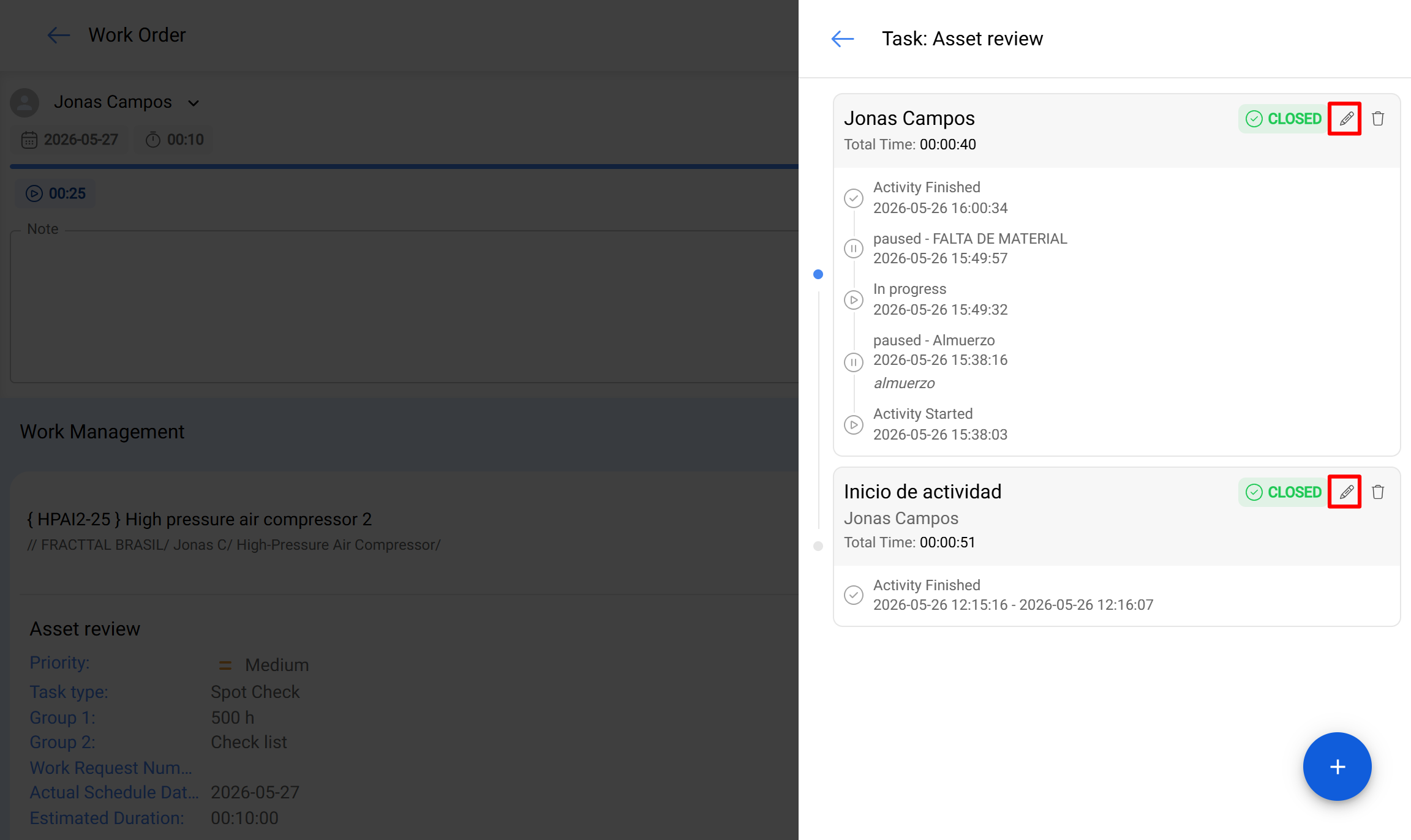The image size is (1411, 840).
Task: Click play icon beside In progress
Action: pyautogui.click(x=854, y=300)
